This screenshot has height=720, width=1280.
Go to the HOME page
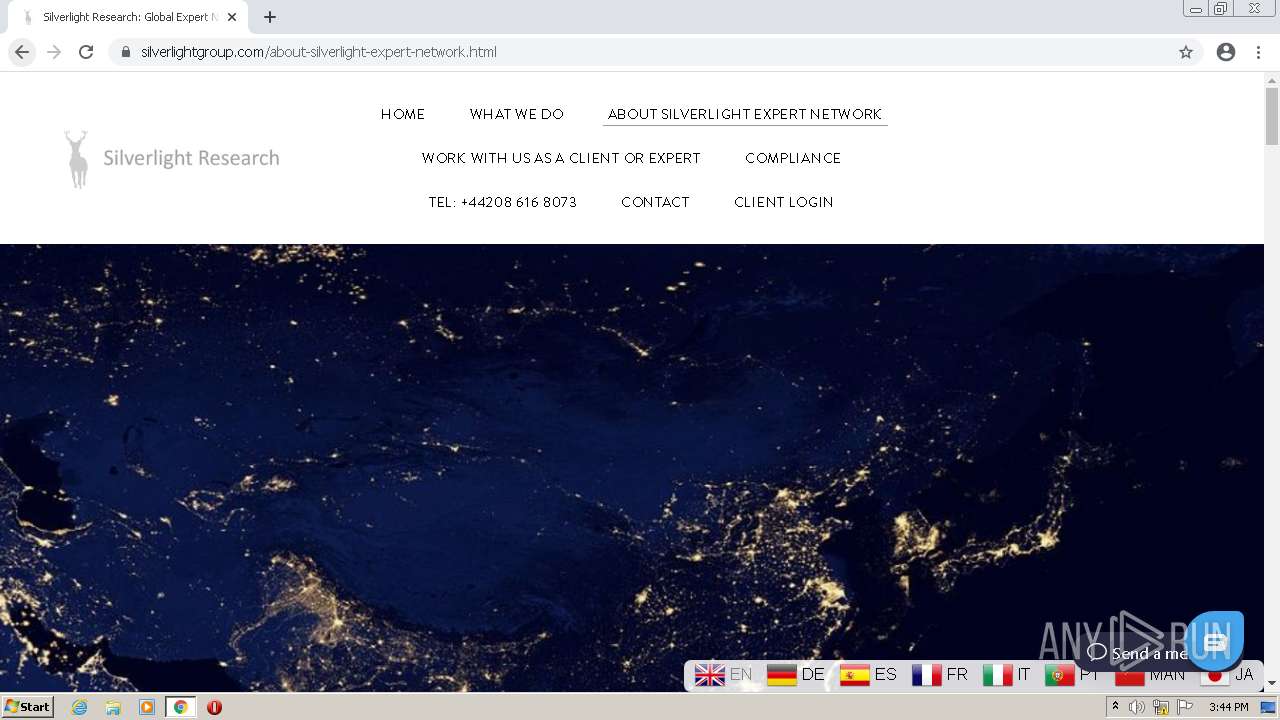pos(403,114)
